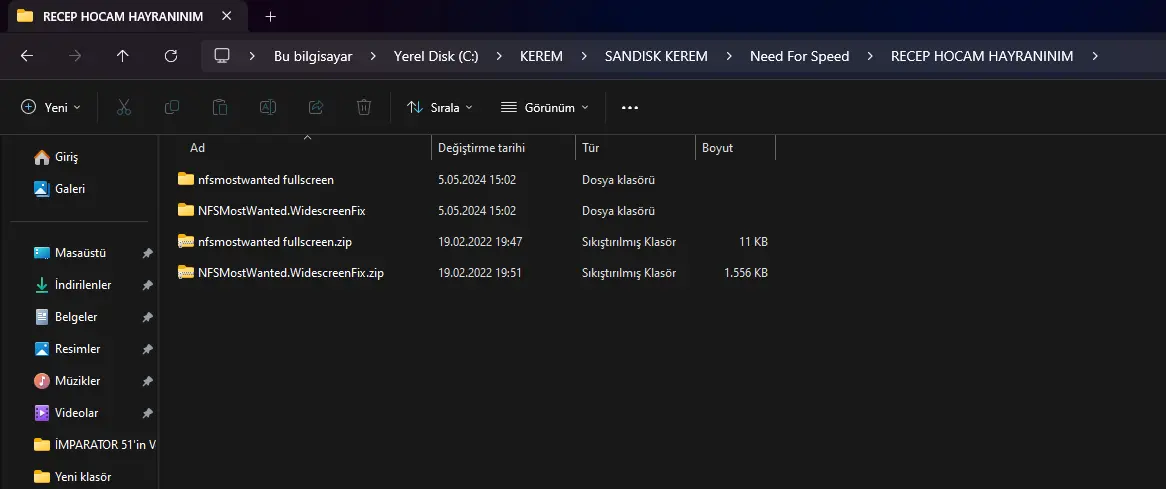Click RECEP HOCAM HAYRANINIM breadcrumb

click(x=982, y=56)
